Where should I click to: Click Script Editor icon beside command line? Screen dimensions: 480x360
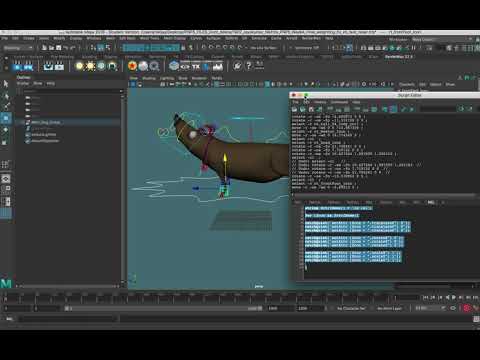point(477,319)
